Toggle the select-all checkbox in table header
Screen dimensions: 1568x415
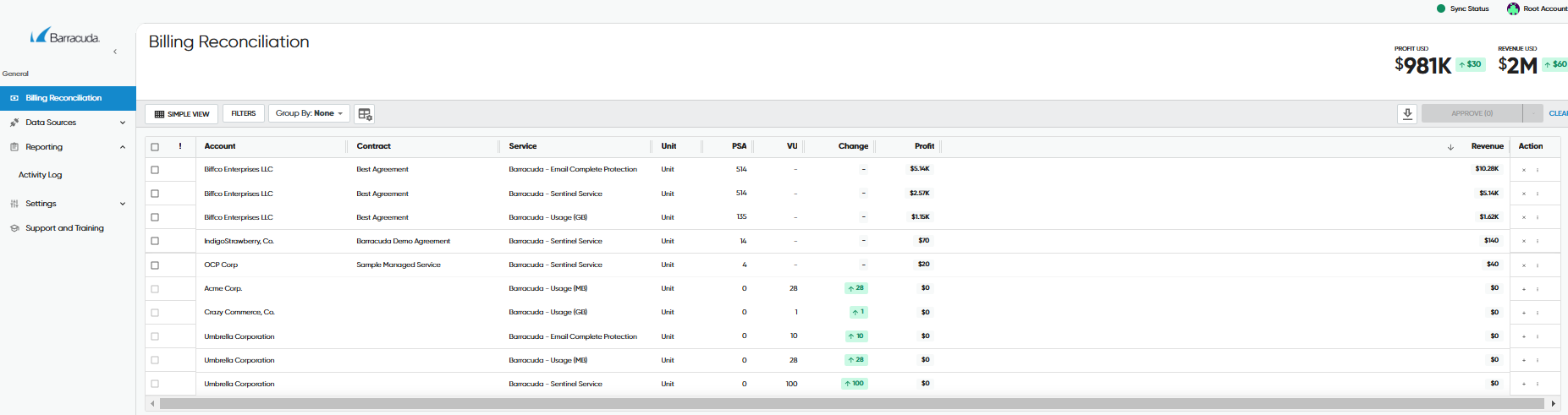pyautogui.click(x=155, y=147)
